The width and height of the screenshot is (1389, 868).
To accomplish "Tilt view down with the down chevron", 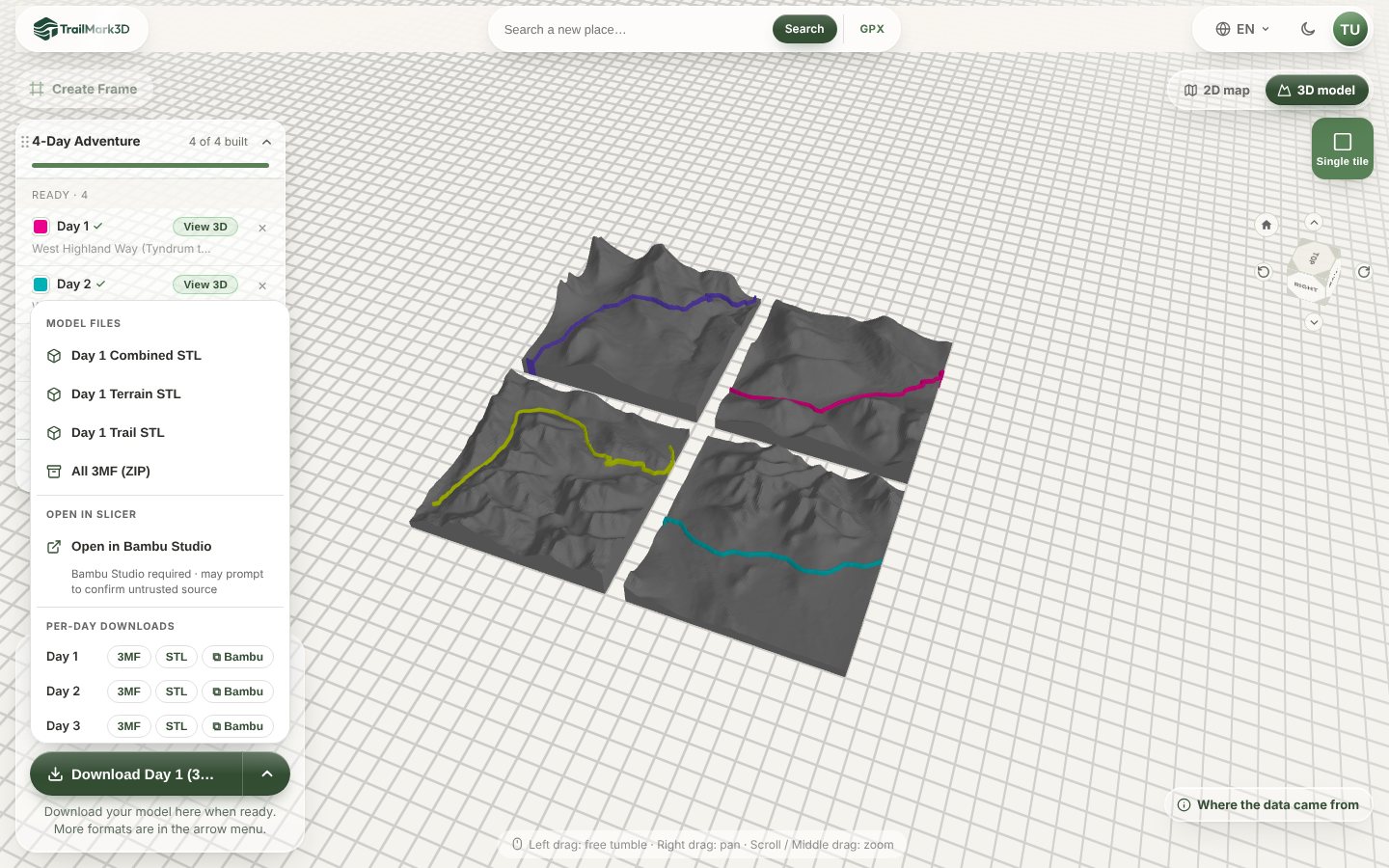I will (1314, 322).
